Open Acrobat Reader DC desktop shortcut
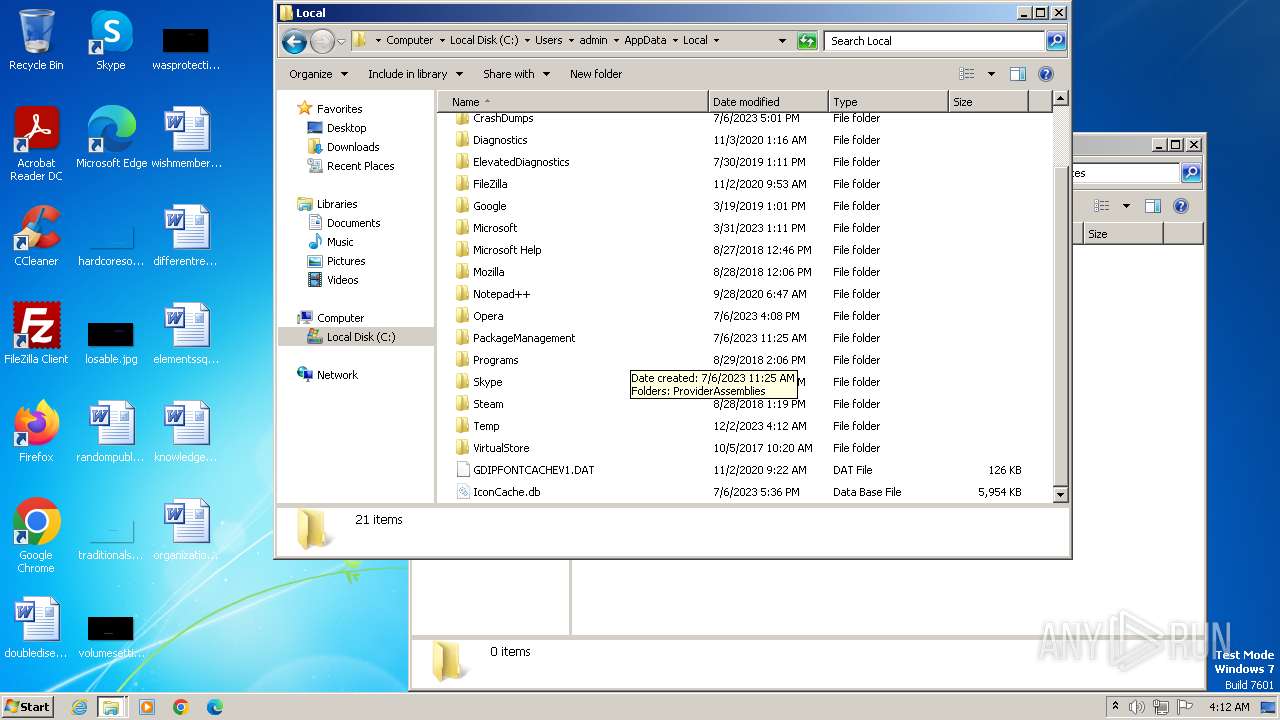The width and height of the screenshot is (1280, 720). pos(36,143)
